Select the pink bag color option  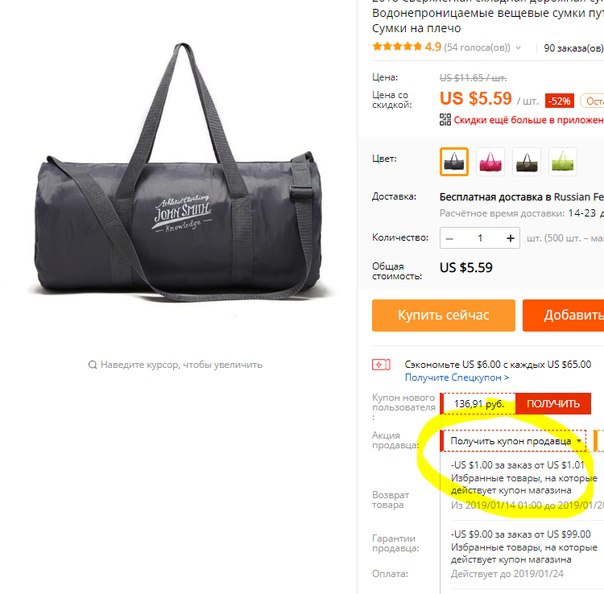490,161
